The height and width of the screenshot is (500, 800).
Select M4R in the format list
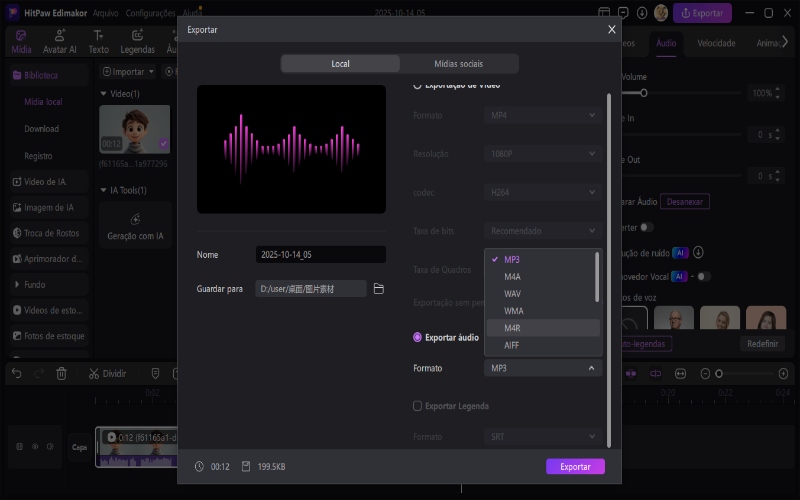pos(512,327)
